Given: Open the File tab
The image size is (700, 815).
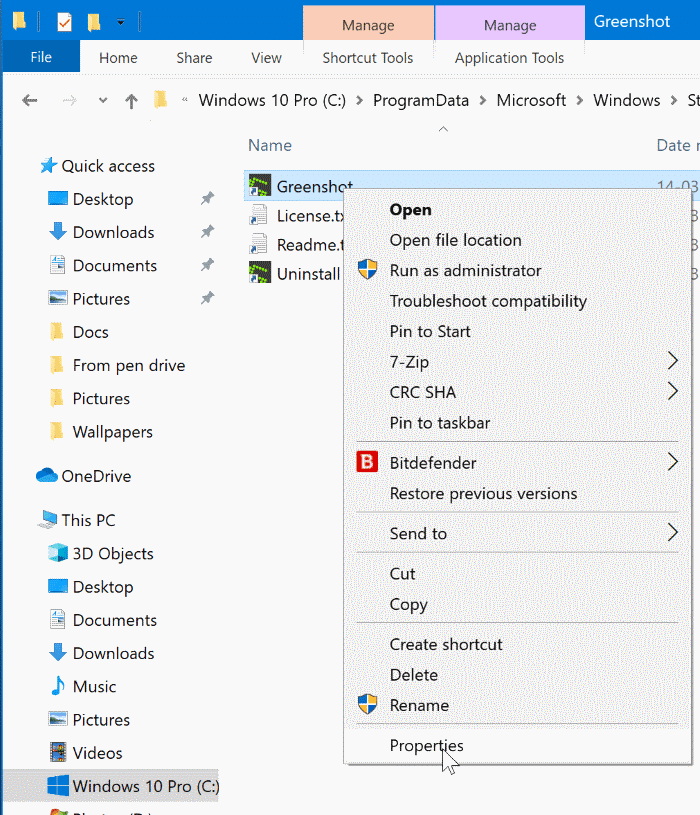Looking at the screenshot, I should tap(41, 57).
